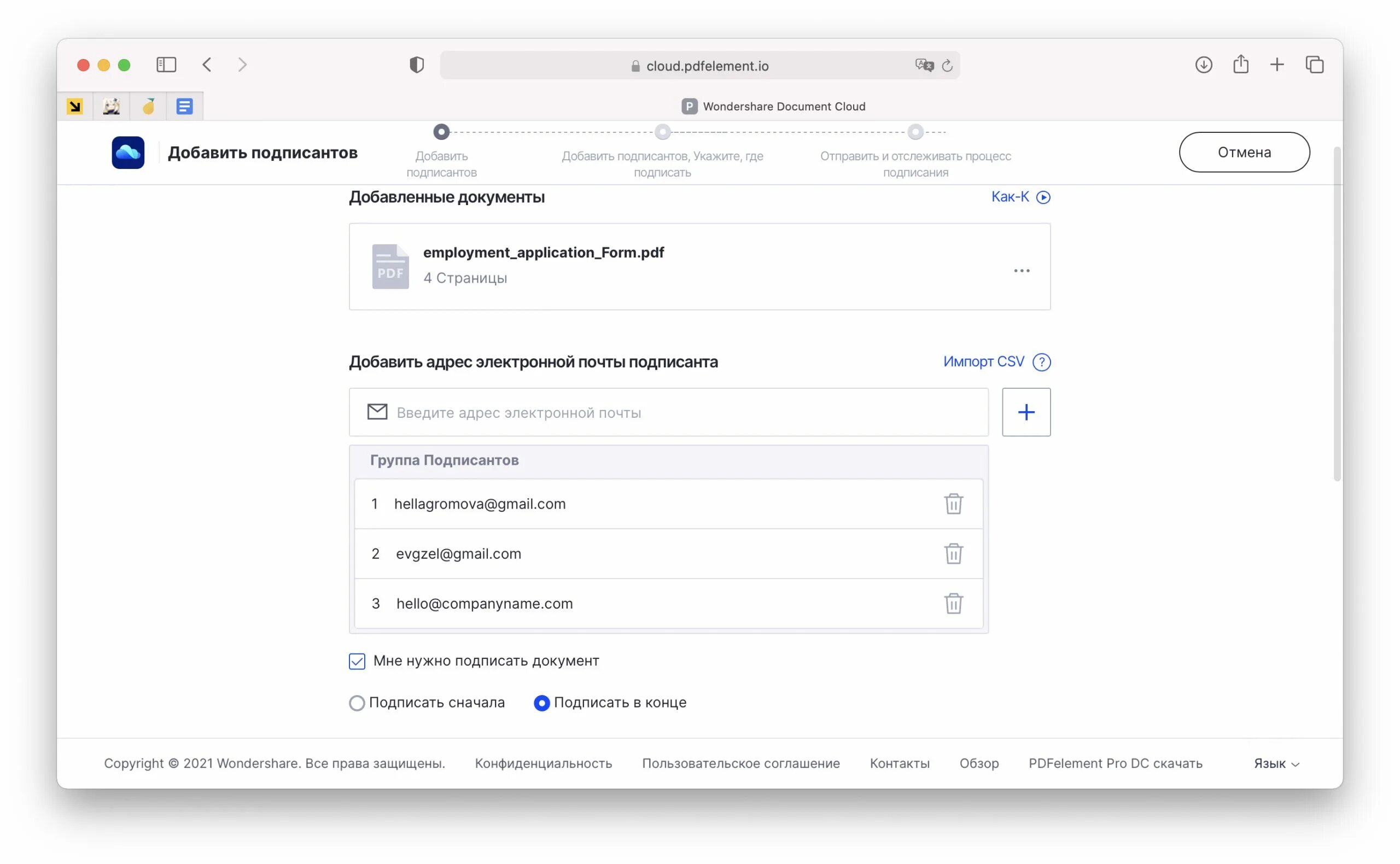Screen dimensions: 1400x864
Task: Click the Wondershare cloud logo icon
Action: tap(128, 153)
